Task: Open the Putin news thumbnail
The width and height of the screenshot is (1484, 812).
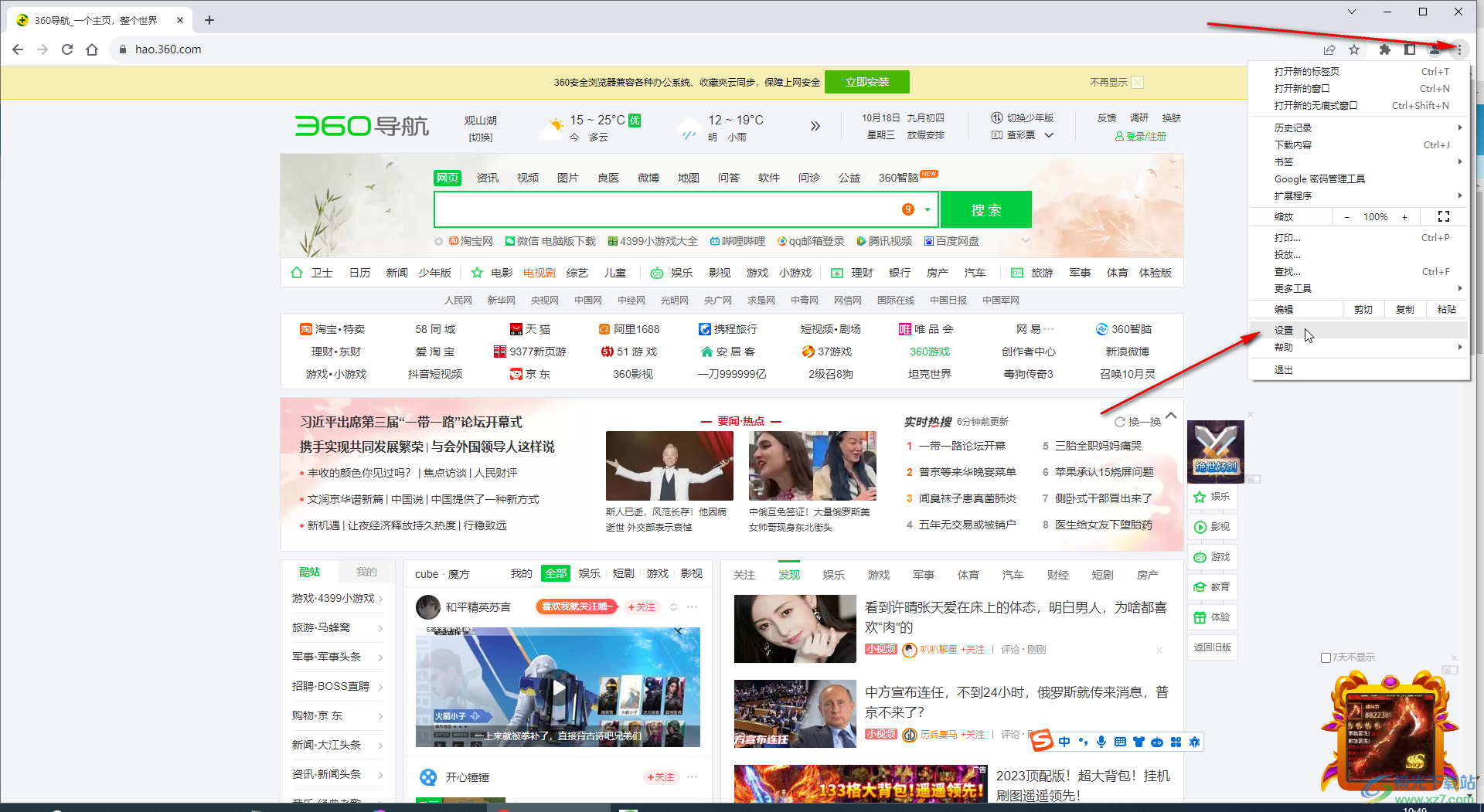Action: [795, 714]
